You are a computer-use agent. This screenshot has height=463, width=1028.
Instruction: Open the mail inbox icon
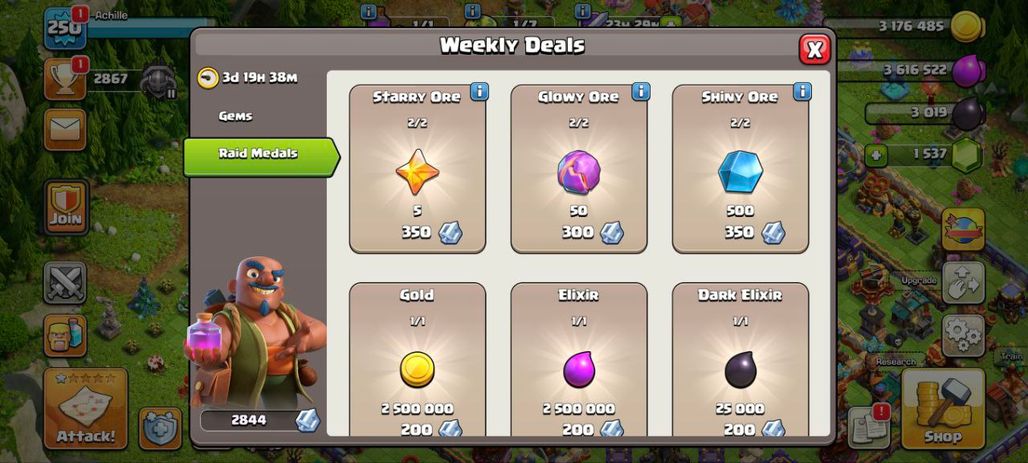coord(65,129)
